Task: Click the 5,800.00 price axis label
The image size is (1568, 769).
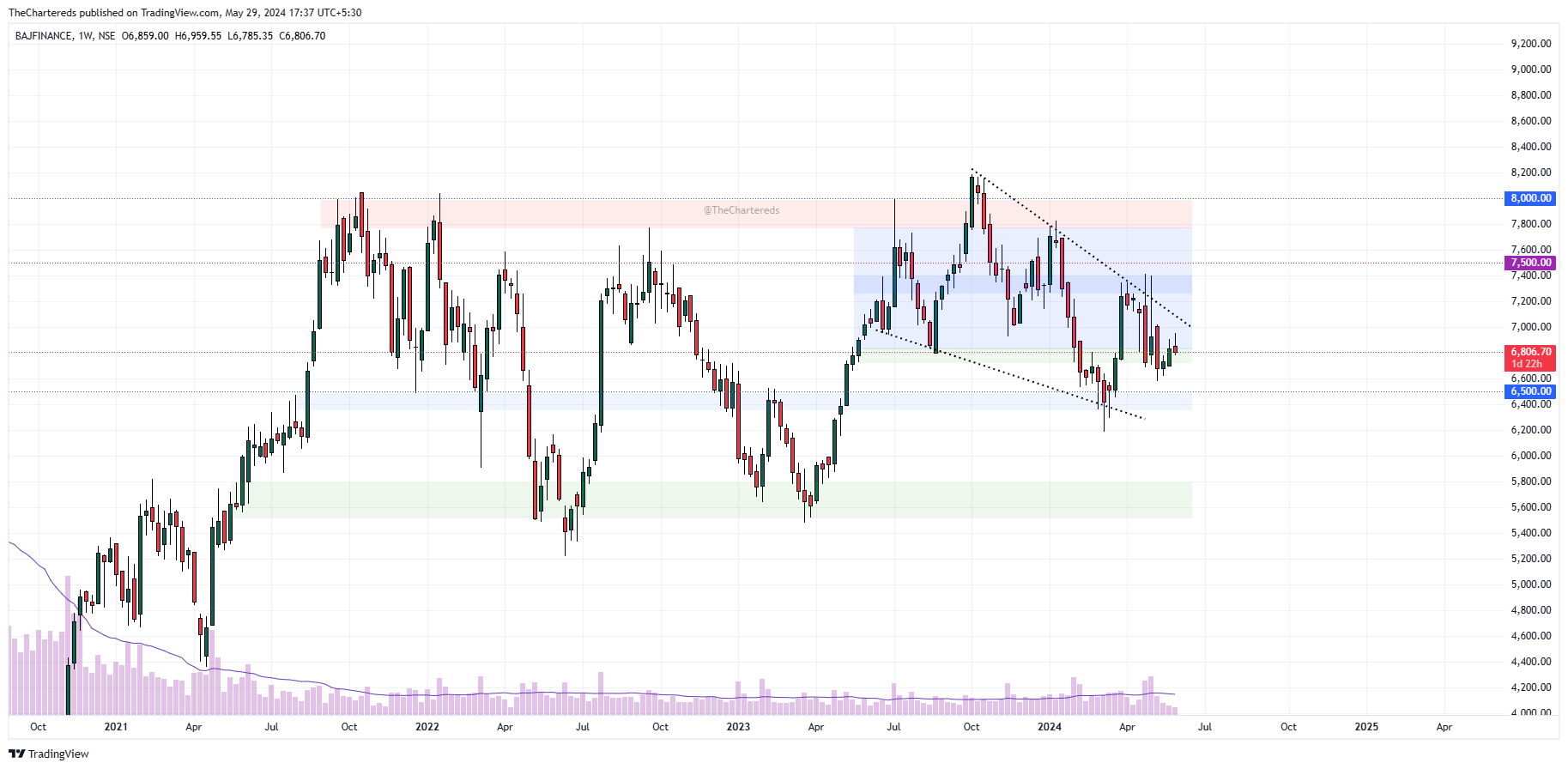Action: [1531, 481]
